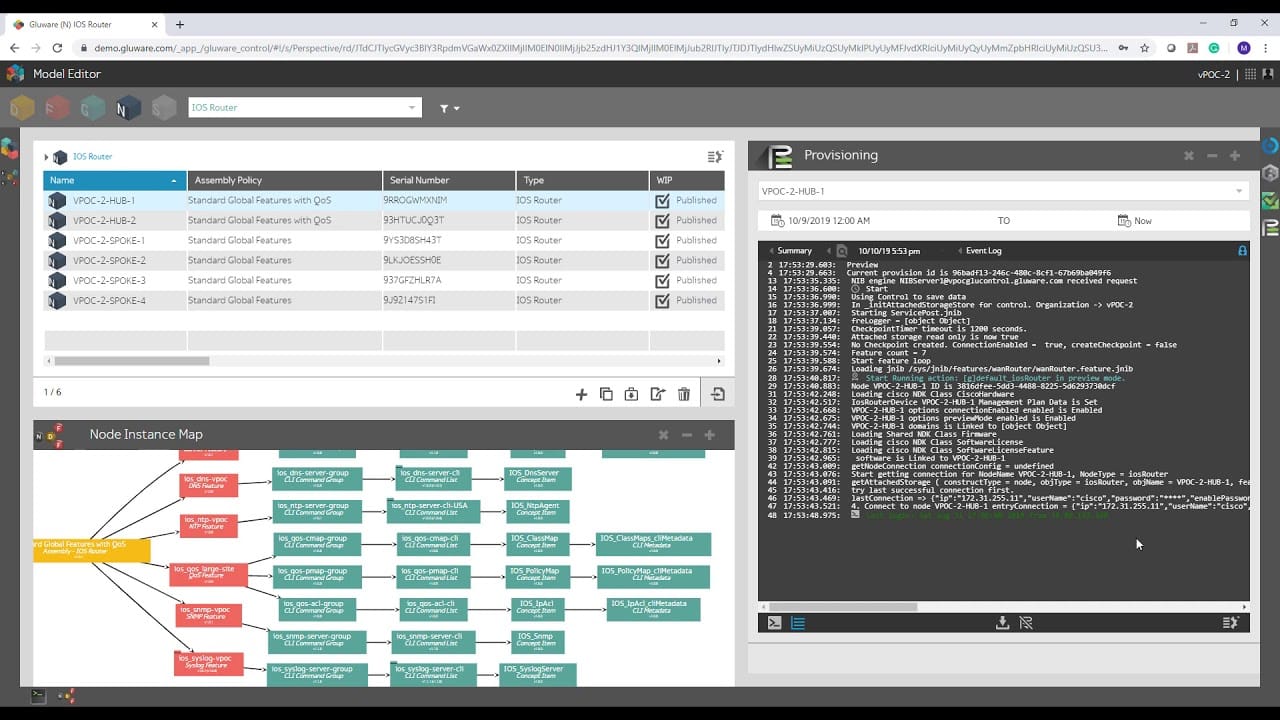Click the node table horizontal scrollbar
The image size is (1280, 720).
click(131, 361)
